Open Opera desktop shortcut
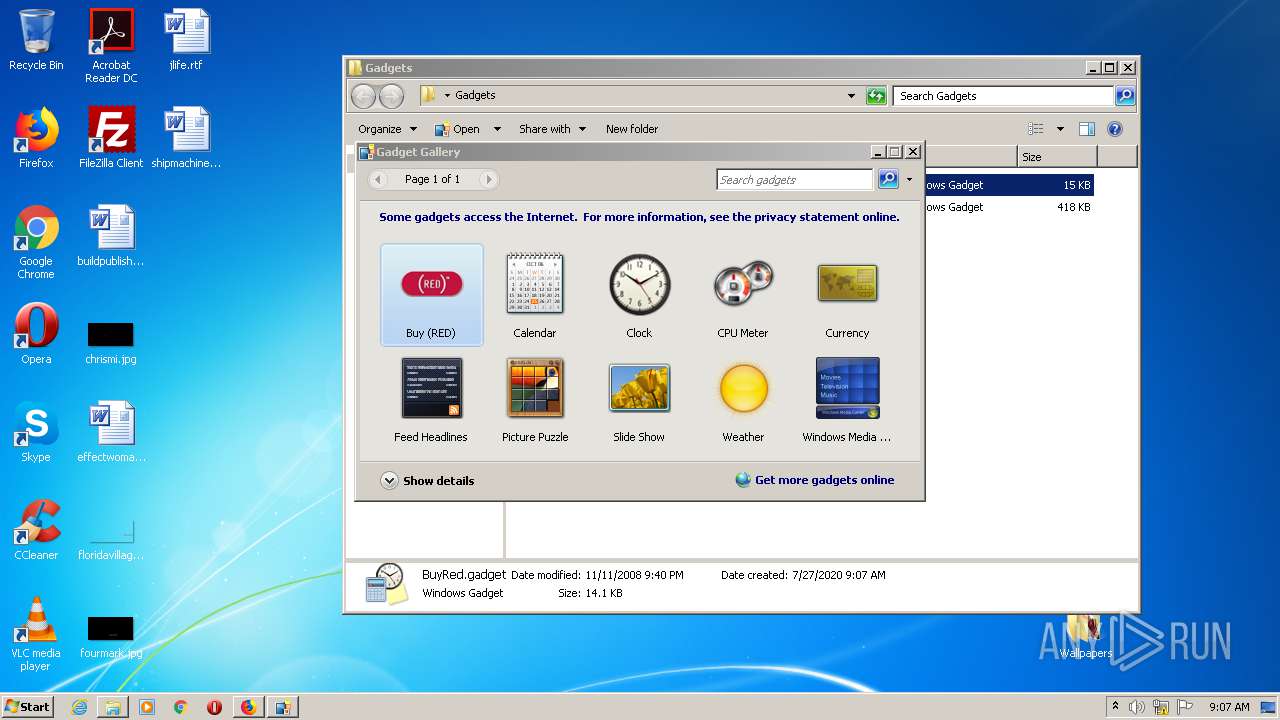Image resolution: width=1280 pixels, height=720 pixels. click(x=36, y=334)
